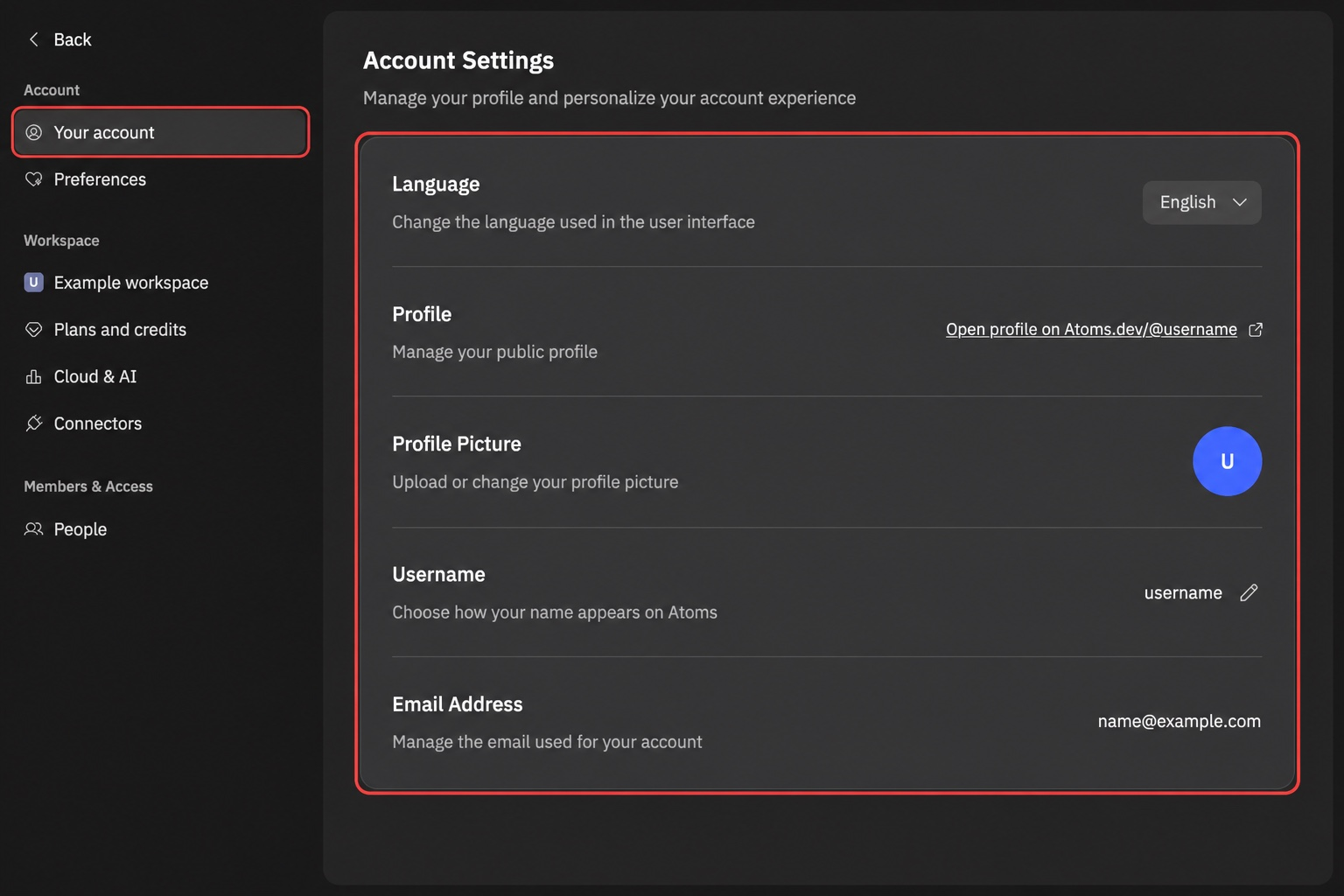Select Your account in the sidebar
This screenshot has height=896, width=1344.
point(160,132)
